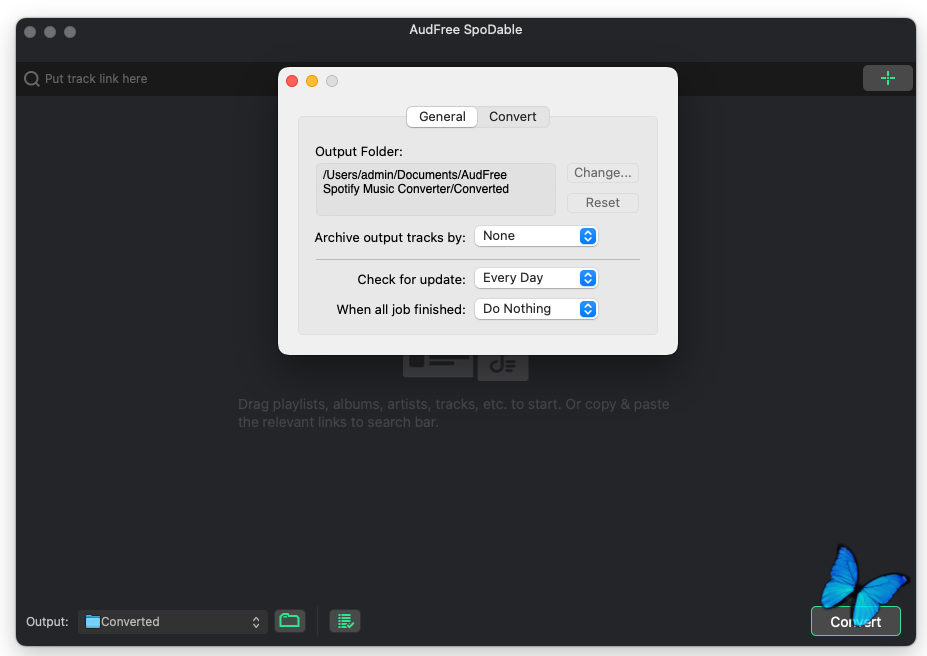Open the output folder via green folder icon
This screenshot has width=927, height=656.
coord(290,621)
